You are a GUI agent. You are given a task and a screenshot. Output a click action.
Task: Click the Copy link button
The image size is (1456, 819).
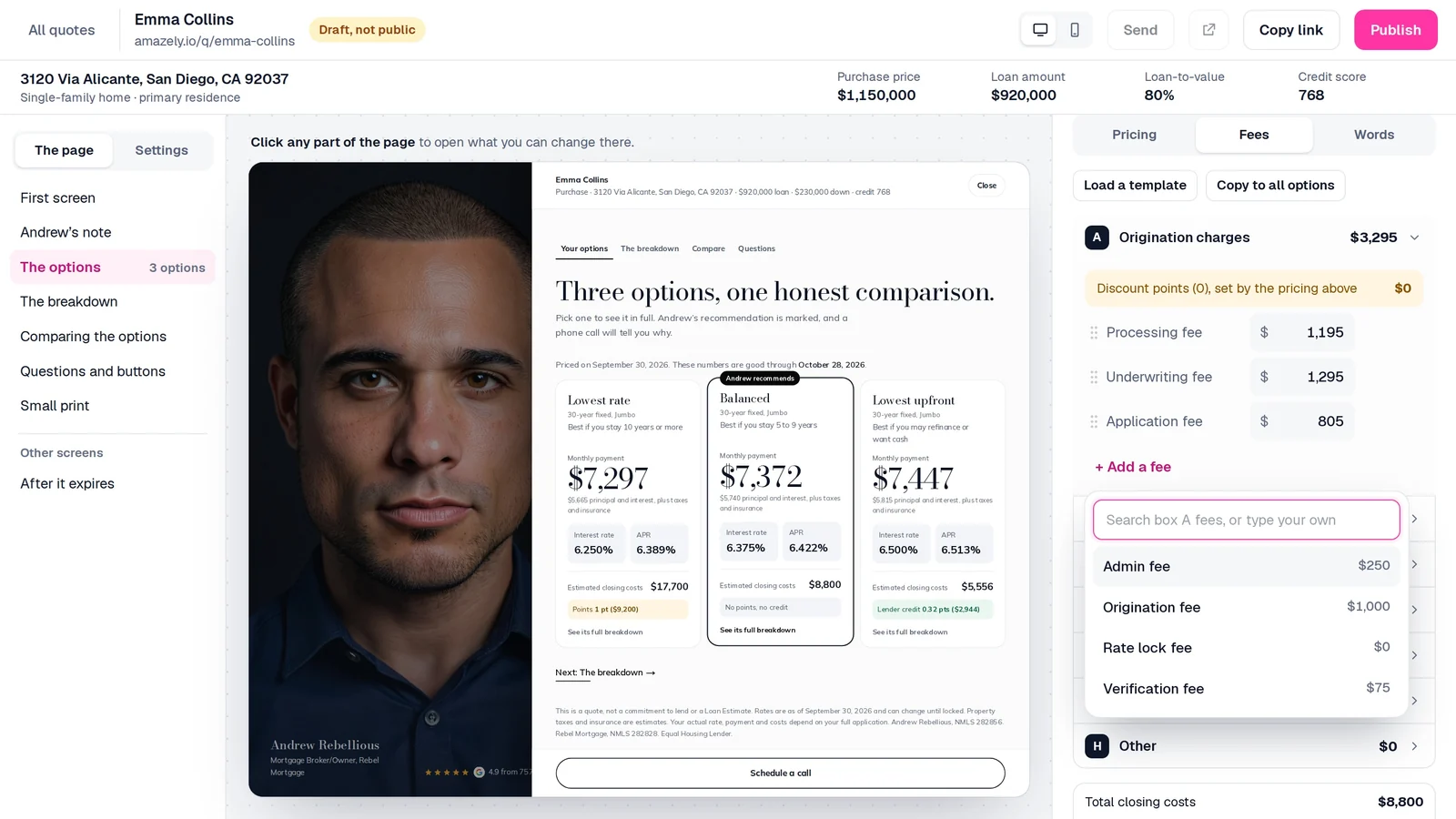coord(1290,30)
